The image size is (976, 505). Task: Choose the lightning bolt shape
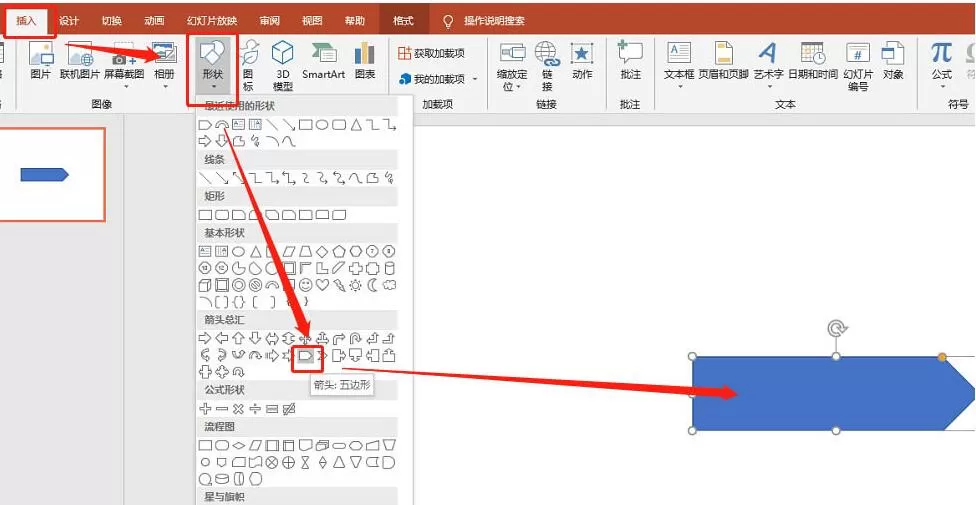[339, 285]
